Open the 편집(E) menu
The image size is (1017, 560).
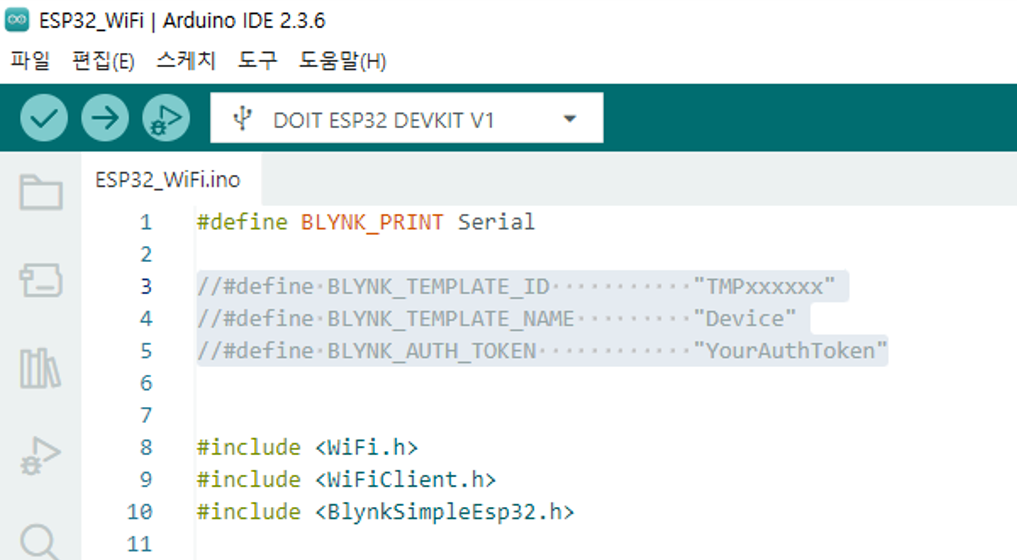103,61
